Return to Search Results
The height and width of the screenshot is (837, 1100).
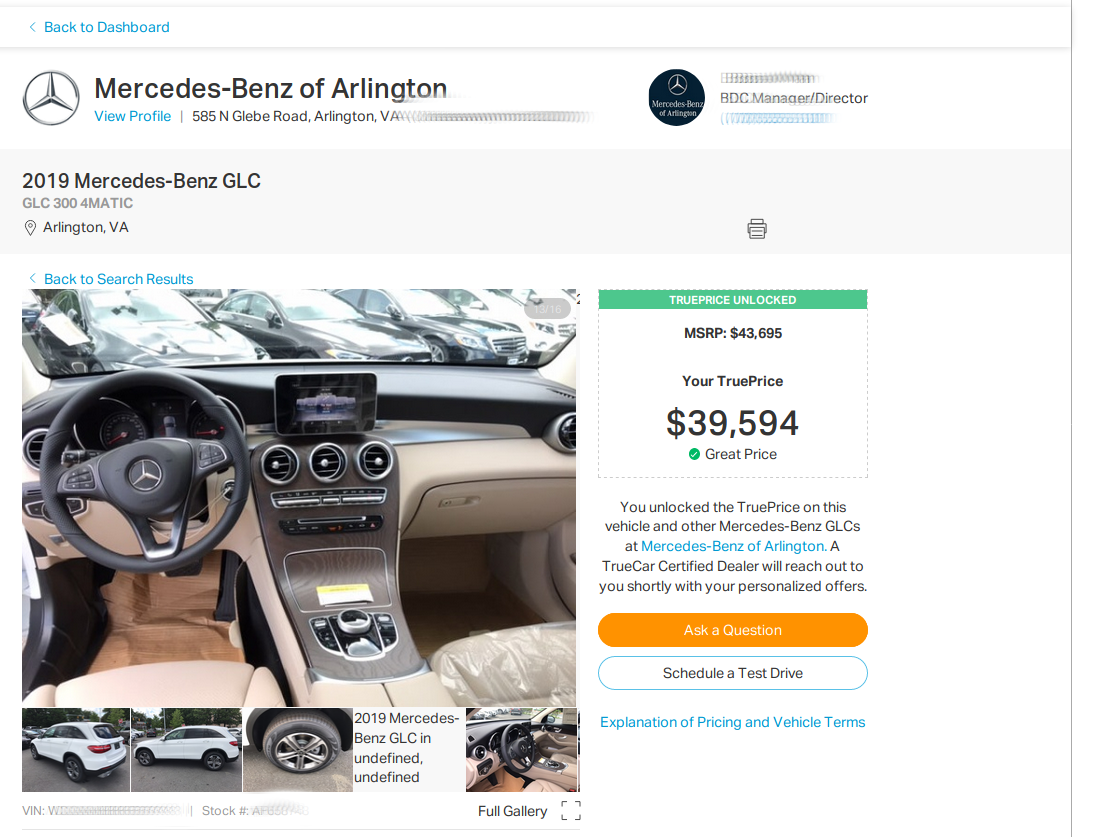tap(118, 278)
